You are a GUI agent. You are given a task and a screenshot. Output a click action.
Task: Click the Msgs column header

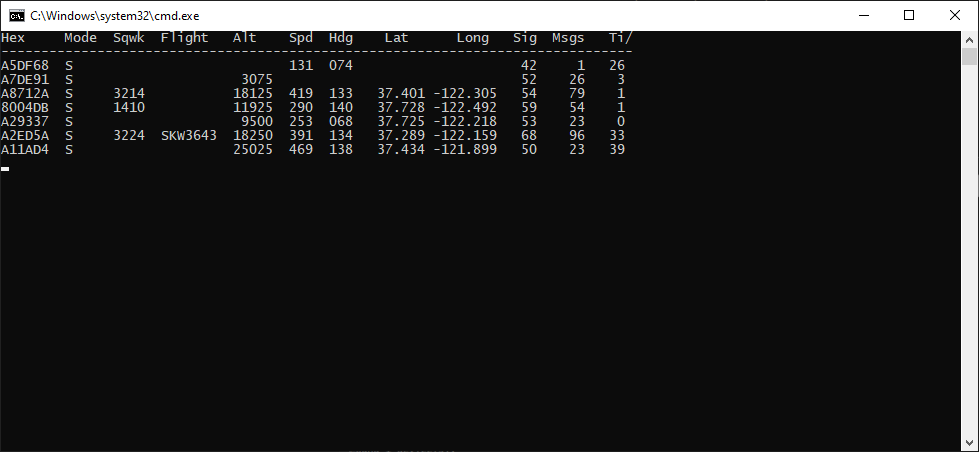tap(568, 38)
